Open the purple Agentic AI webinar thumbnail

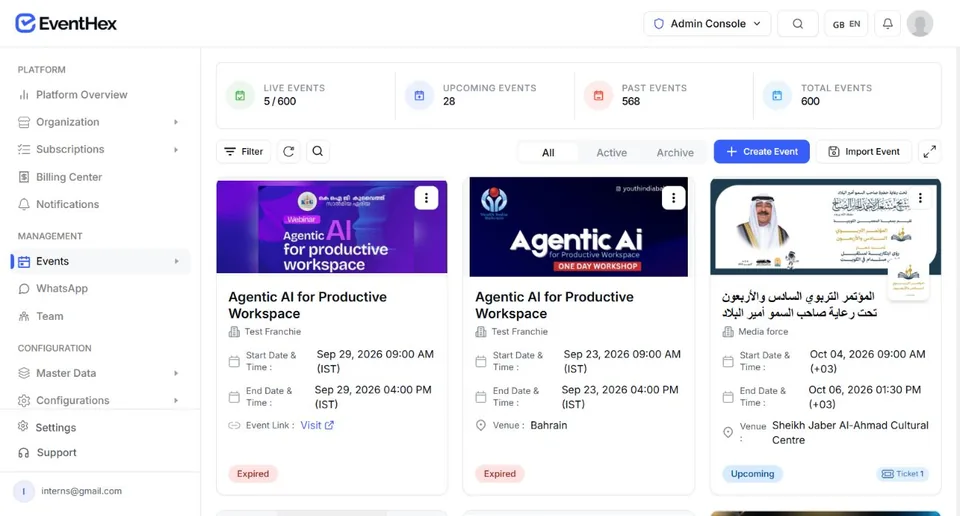click(x=332, y=226)
